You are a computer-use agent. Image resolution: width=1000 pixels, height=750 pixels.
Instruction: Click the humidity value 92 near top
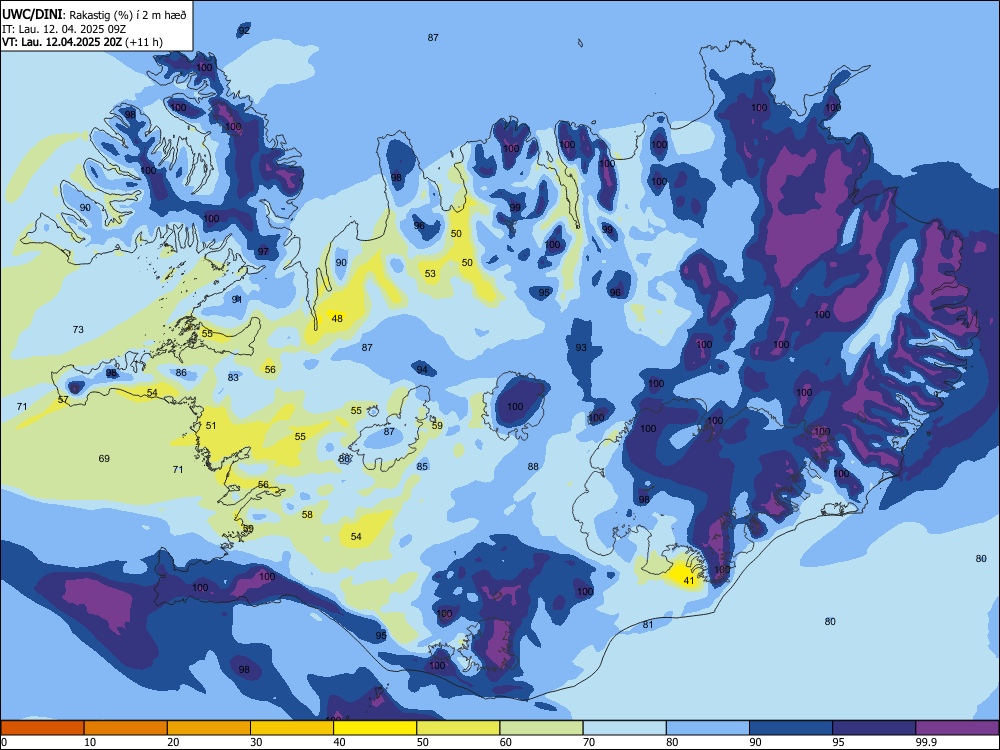[x=244, y=31]
